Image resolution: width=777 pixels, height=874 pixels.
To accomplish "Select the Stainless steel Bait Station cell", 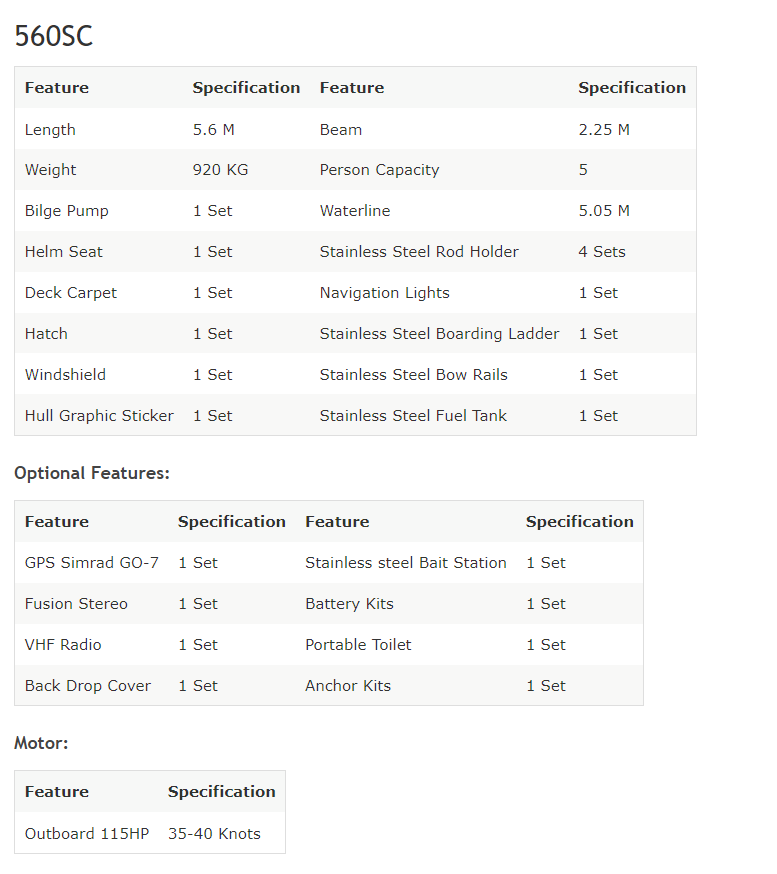I will (405, 563).
